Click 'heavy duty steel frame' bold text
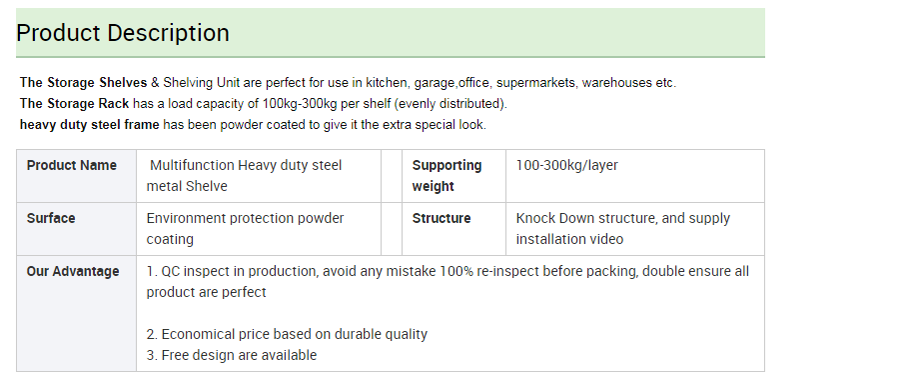 tap(90, 125)
